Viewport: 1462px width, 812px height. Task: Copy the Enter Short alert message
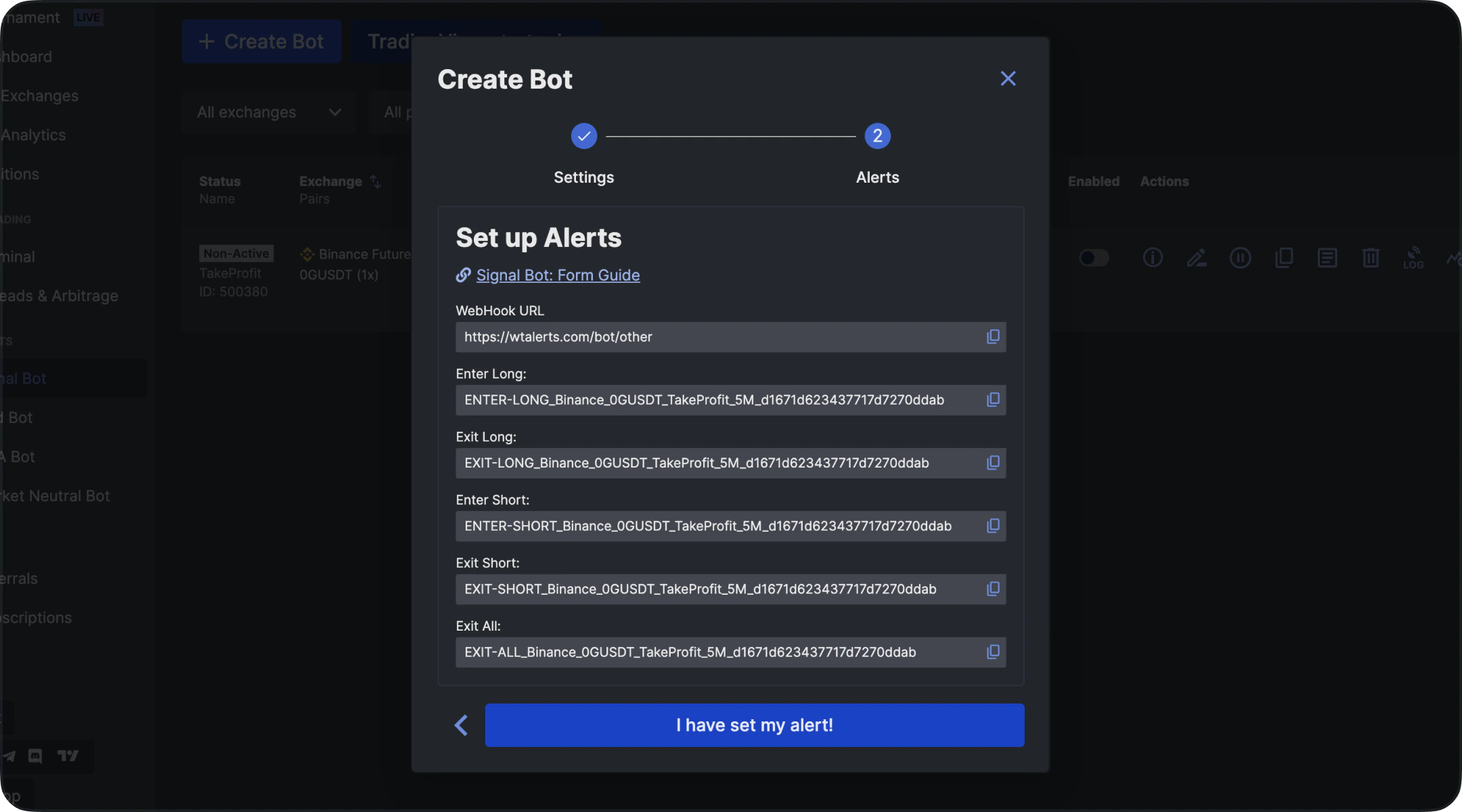point(992,526)
